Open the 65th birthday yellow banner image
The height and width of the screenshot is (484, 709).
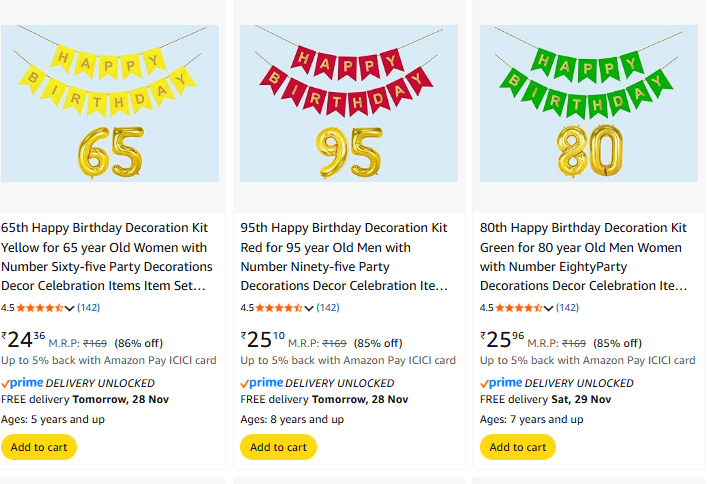(110, 104)
